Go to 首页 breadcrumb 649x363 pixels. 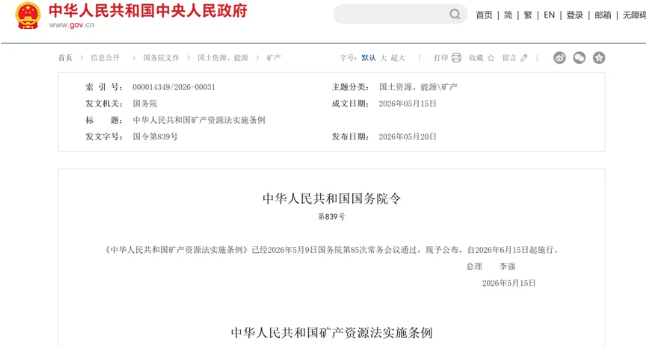coord(65,58)
